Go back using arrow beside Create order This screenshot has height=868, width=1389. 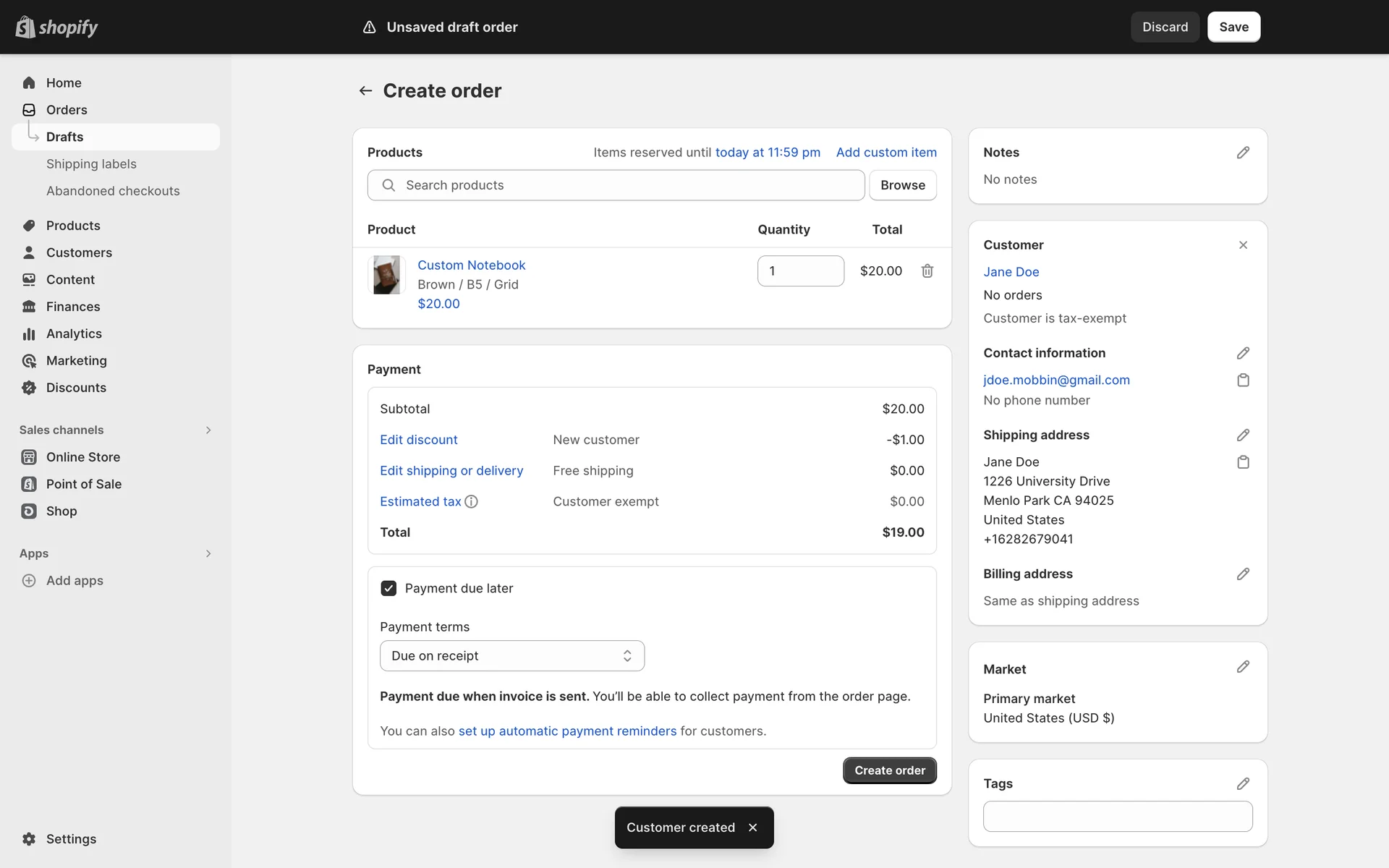click(365, 90)
